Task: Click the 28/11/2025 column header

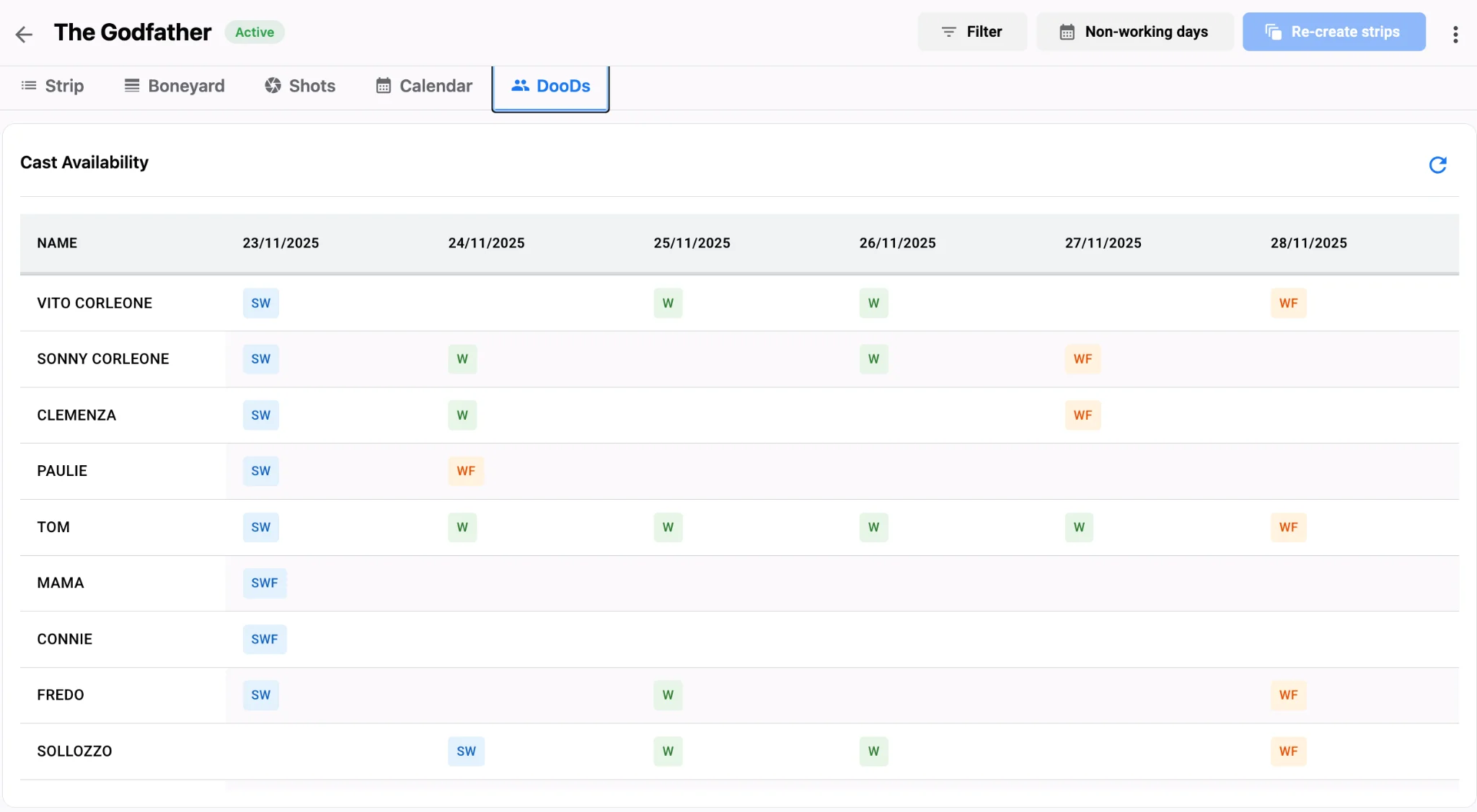Action: coord(1308,243)
